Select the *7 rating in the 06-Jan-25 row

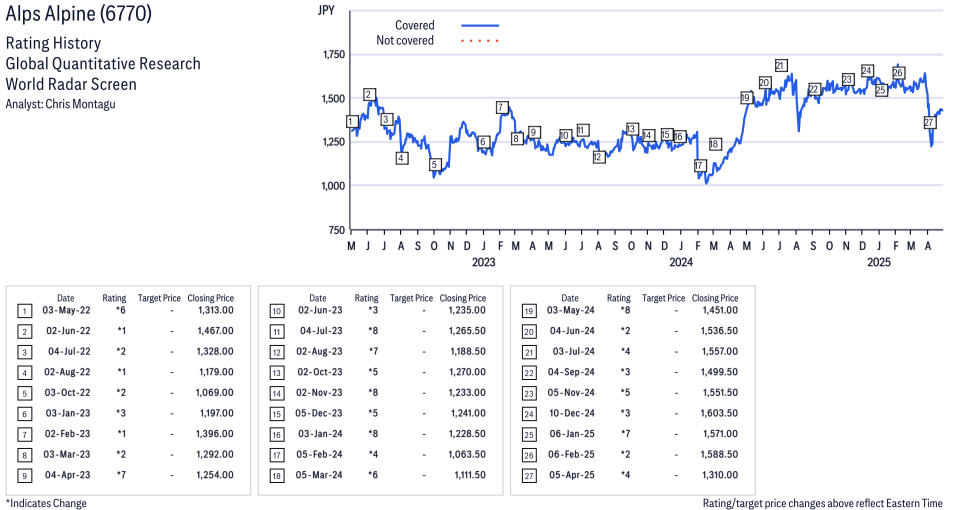pyautogui.click(x=625, y=434)
